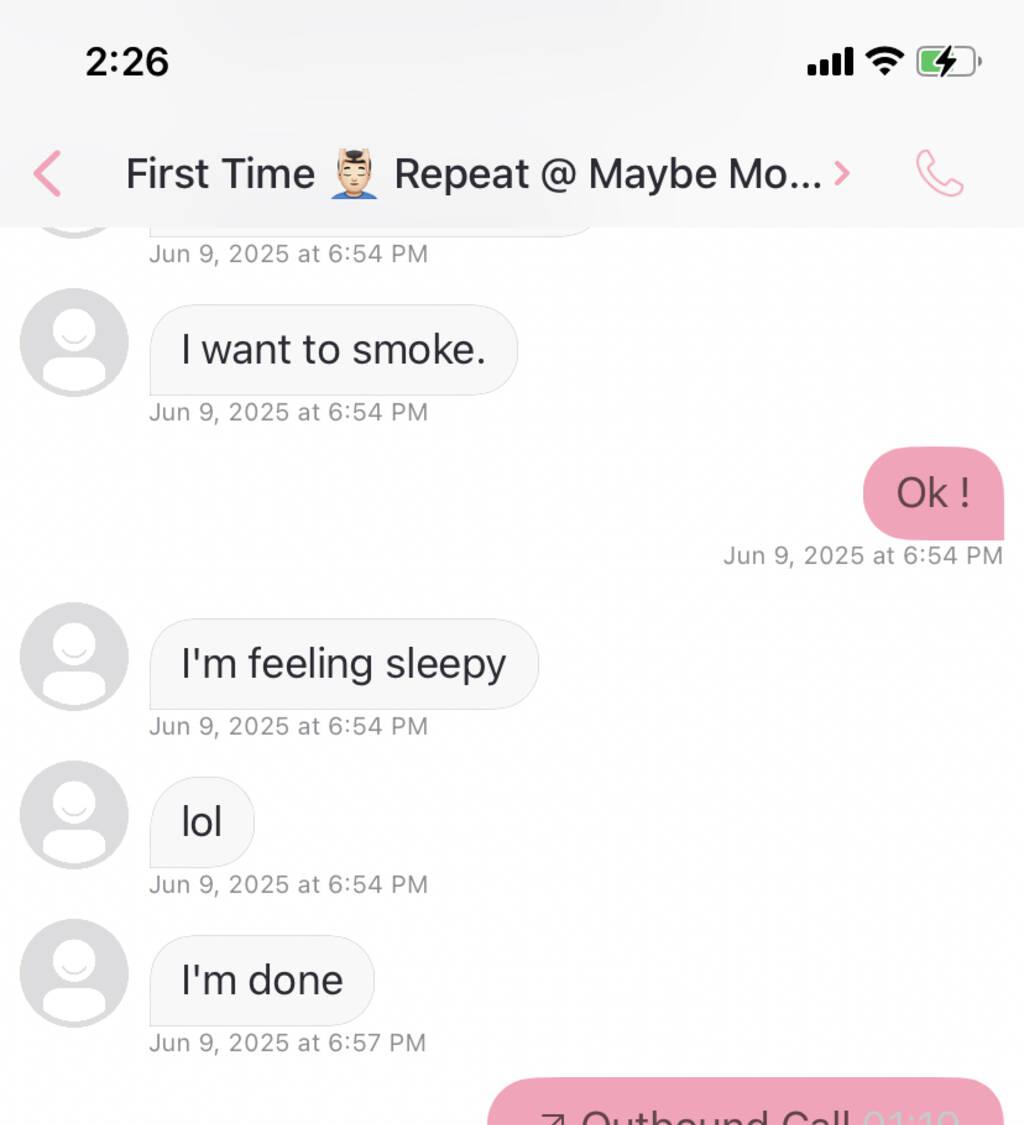Tap the Wi-Fi status icon
This screenshot has width=1024, height=1125.
click(884, 61)
